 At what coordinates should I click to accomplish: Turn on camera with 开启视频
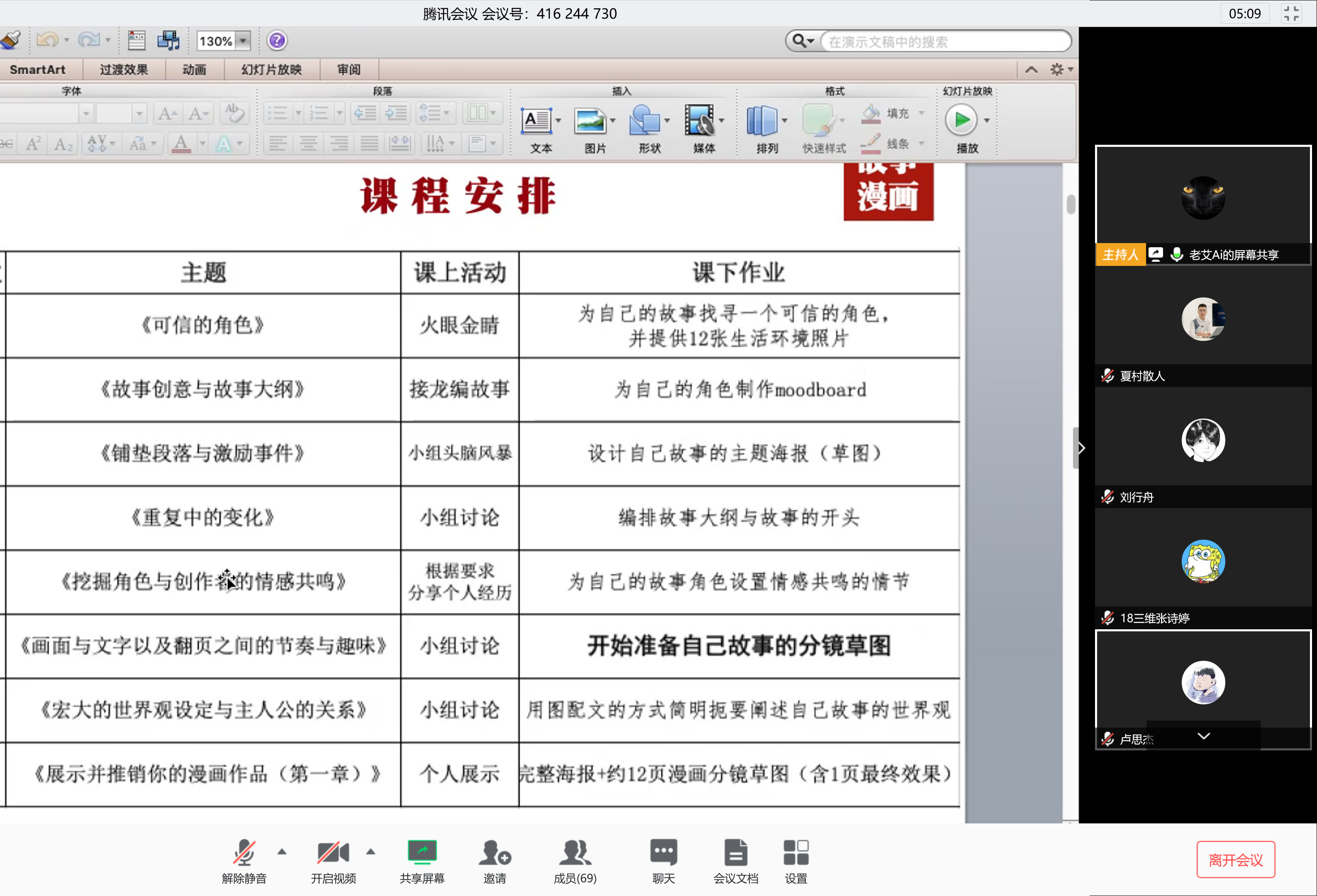point(333,852)
